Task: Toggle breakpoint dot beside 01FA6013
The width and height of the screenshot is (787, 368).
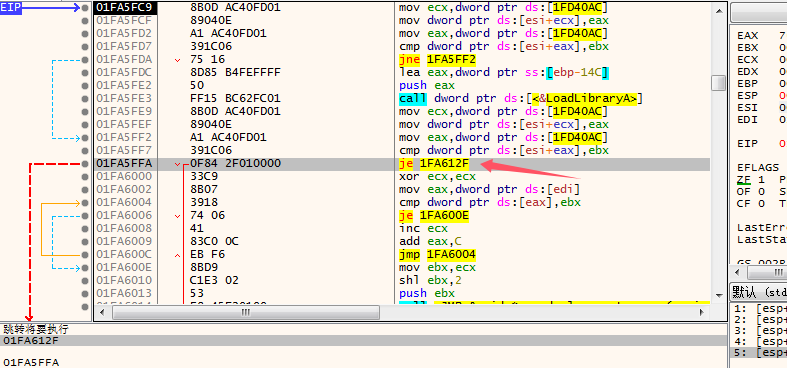Action: pos(85,293)
